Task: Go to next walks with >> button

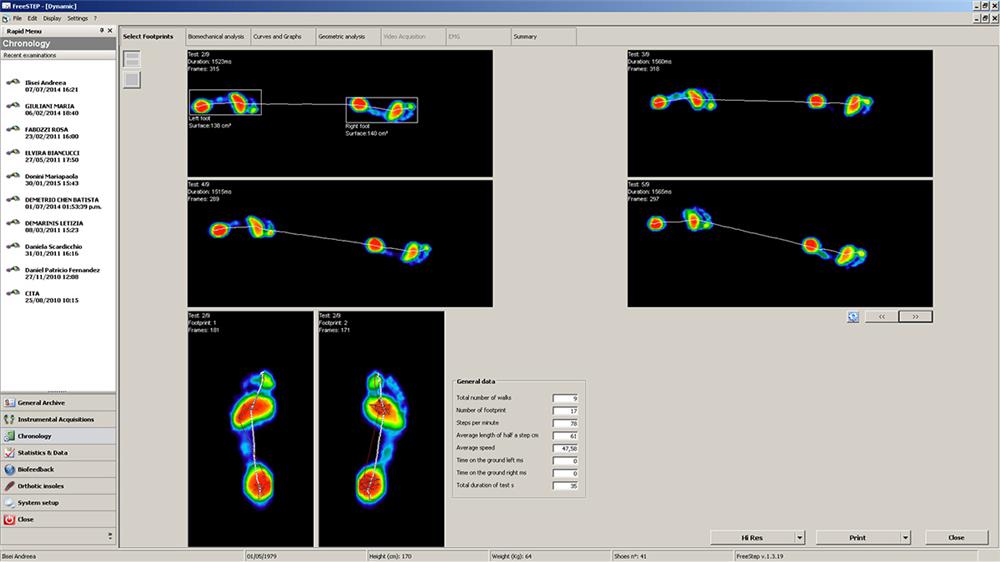Action: pyautogui.click(x=915, y=316)
